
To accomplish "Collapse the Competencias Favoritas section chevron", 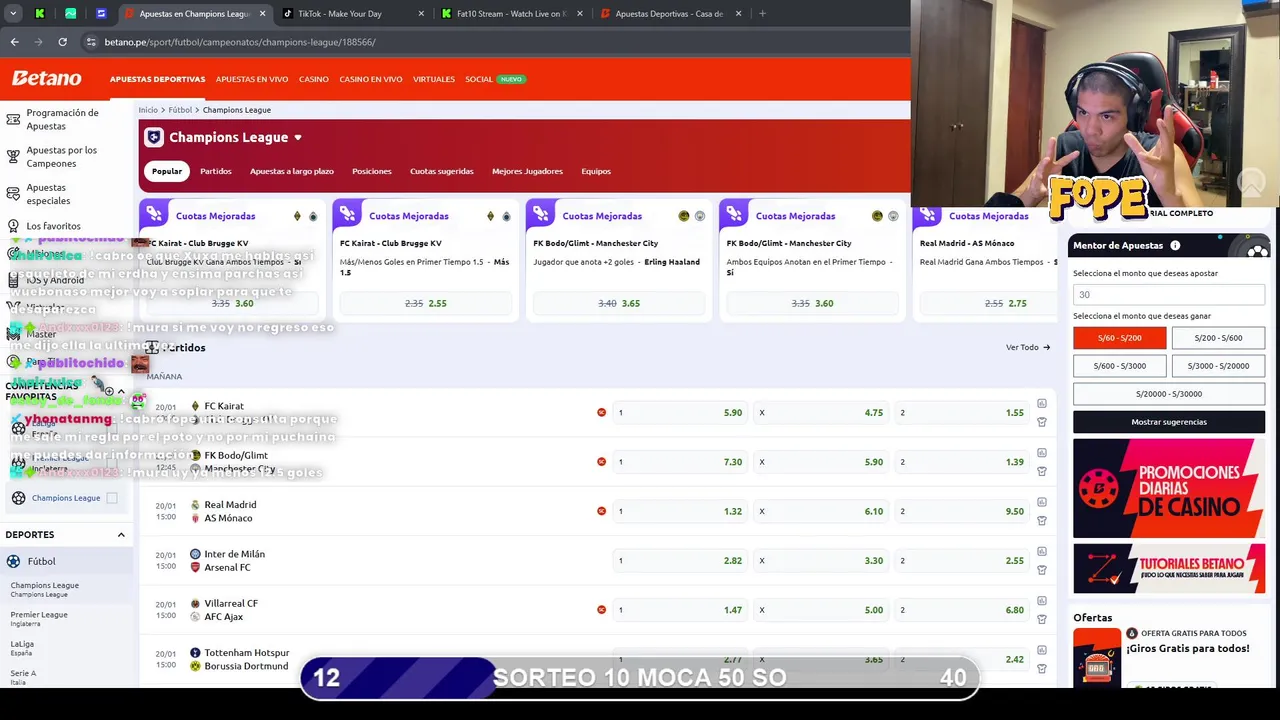I will (121, 391).
